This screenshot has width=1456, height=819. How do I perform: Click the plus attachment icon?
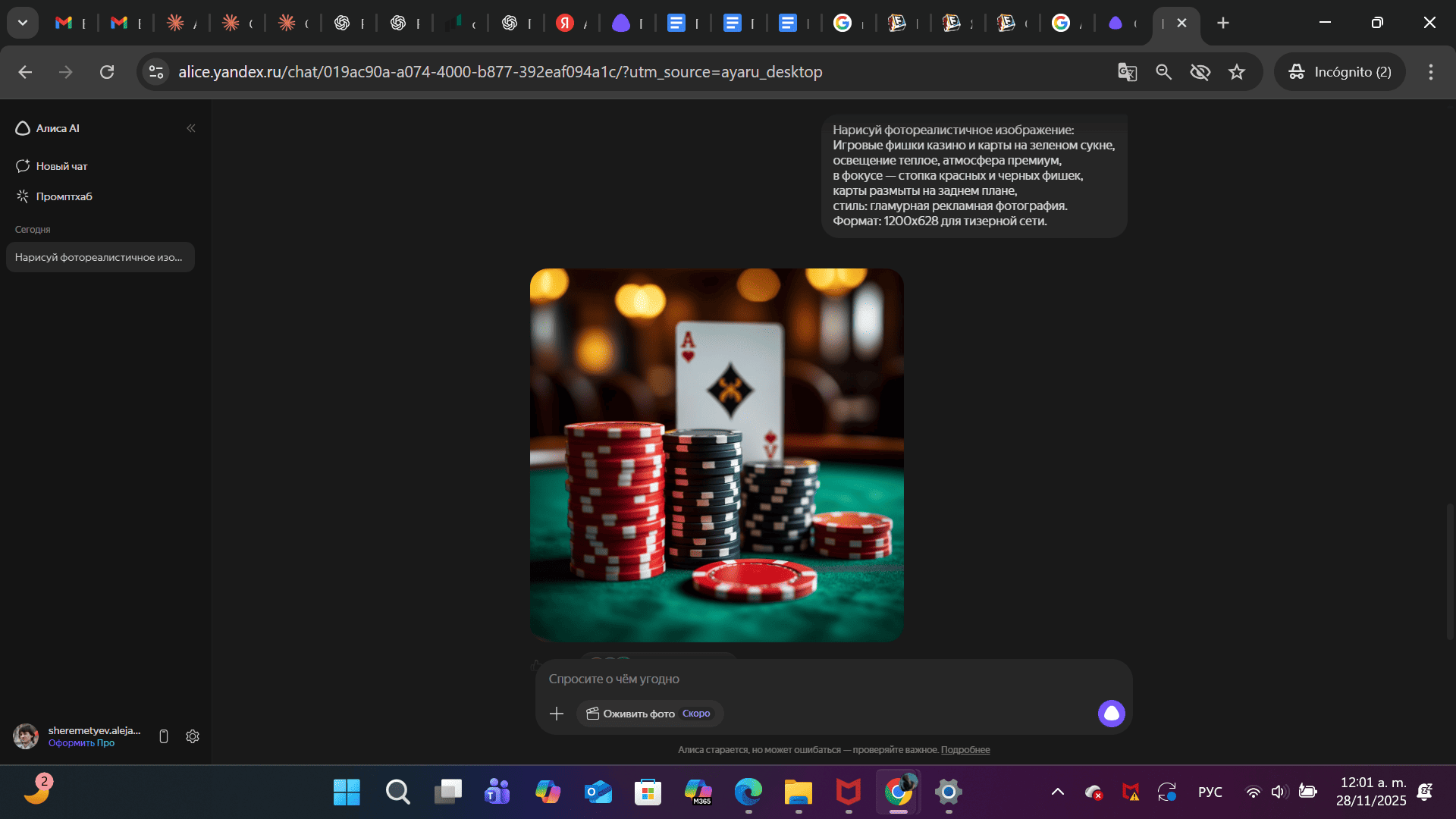[x=557, y=714]
